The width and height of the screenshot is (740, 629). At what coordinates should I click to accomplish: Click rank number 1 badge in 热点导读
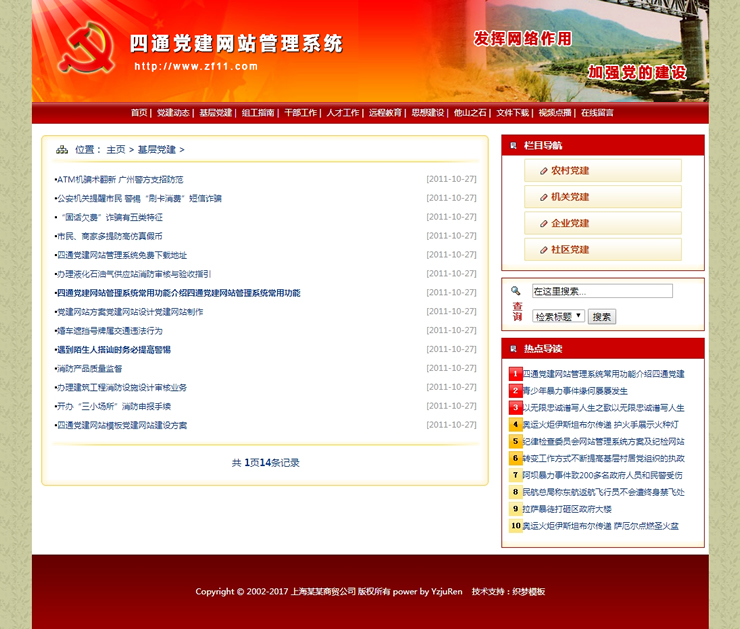coord(515,374)
